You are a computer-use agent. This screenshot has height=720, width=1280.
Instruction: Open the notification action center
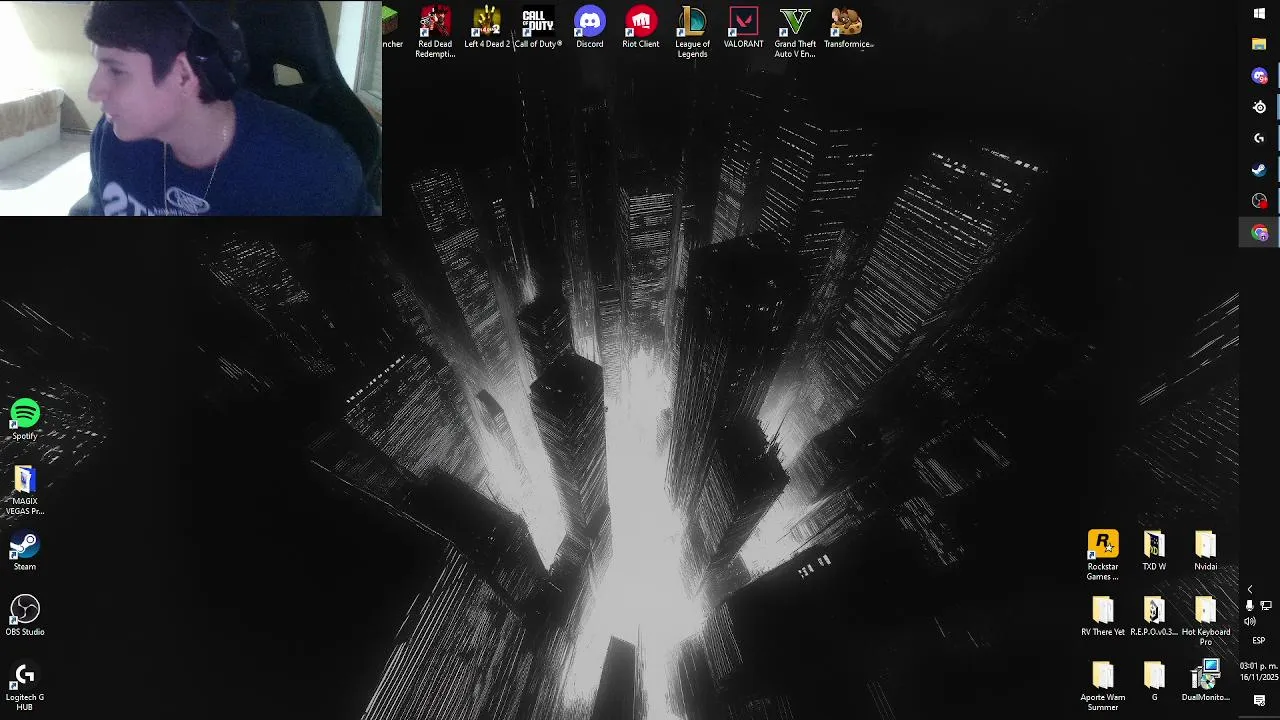pos(1259,701)
